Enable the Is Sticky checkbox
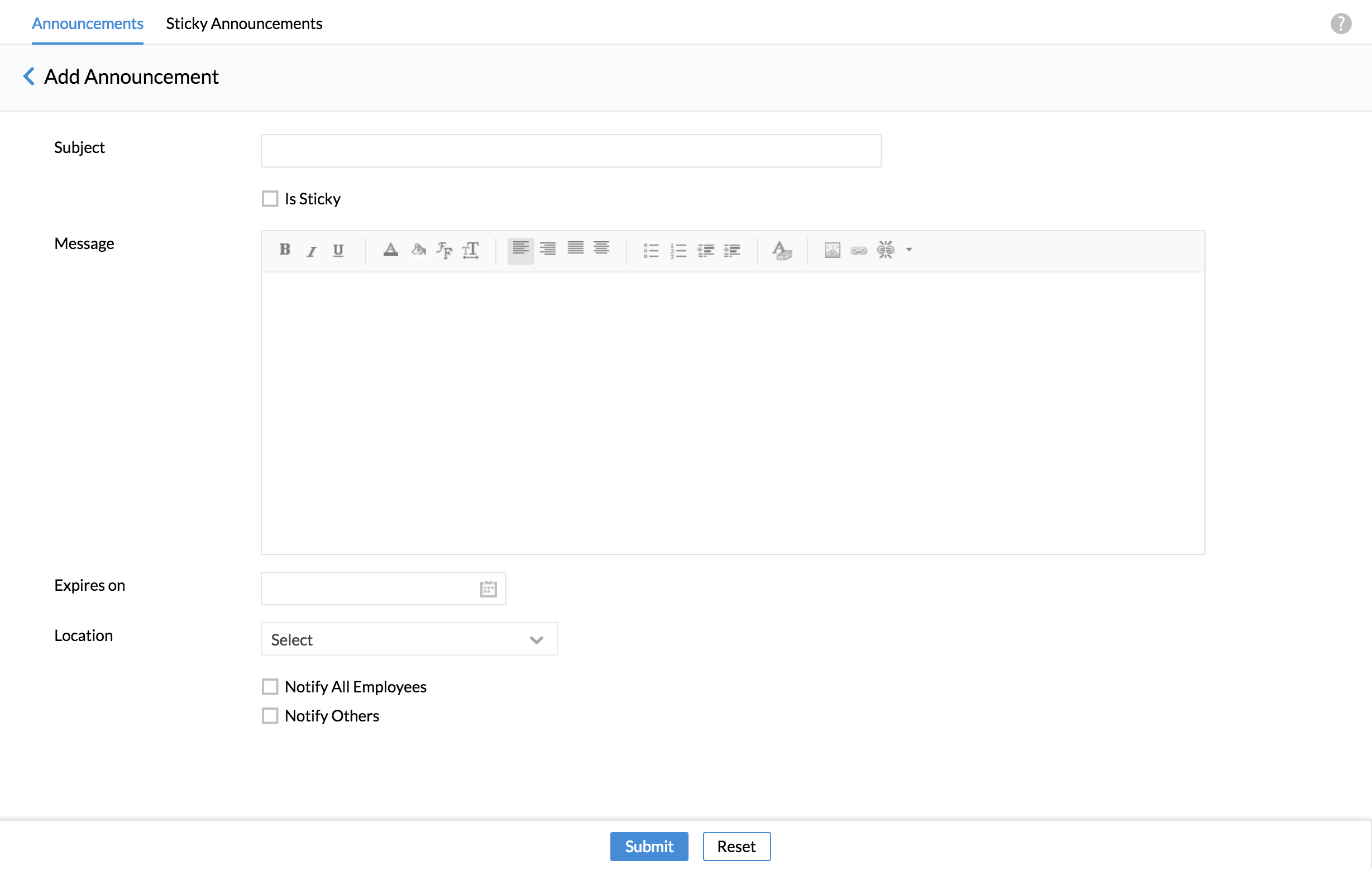 click(x=270, y=199)
